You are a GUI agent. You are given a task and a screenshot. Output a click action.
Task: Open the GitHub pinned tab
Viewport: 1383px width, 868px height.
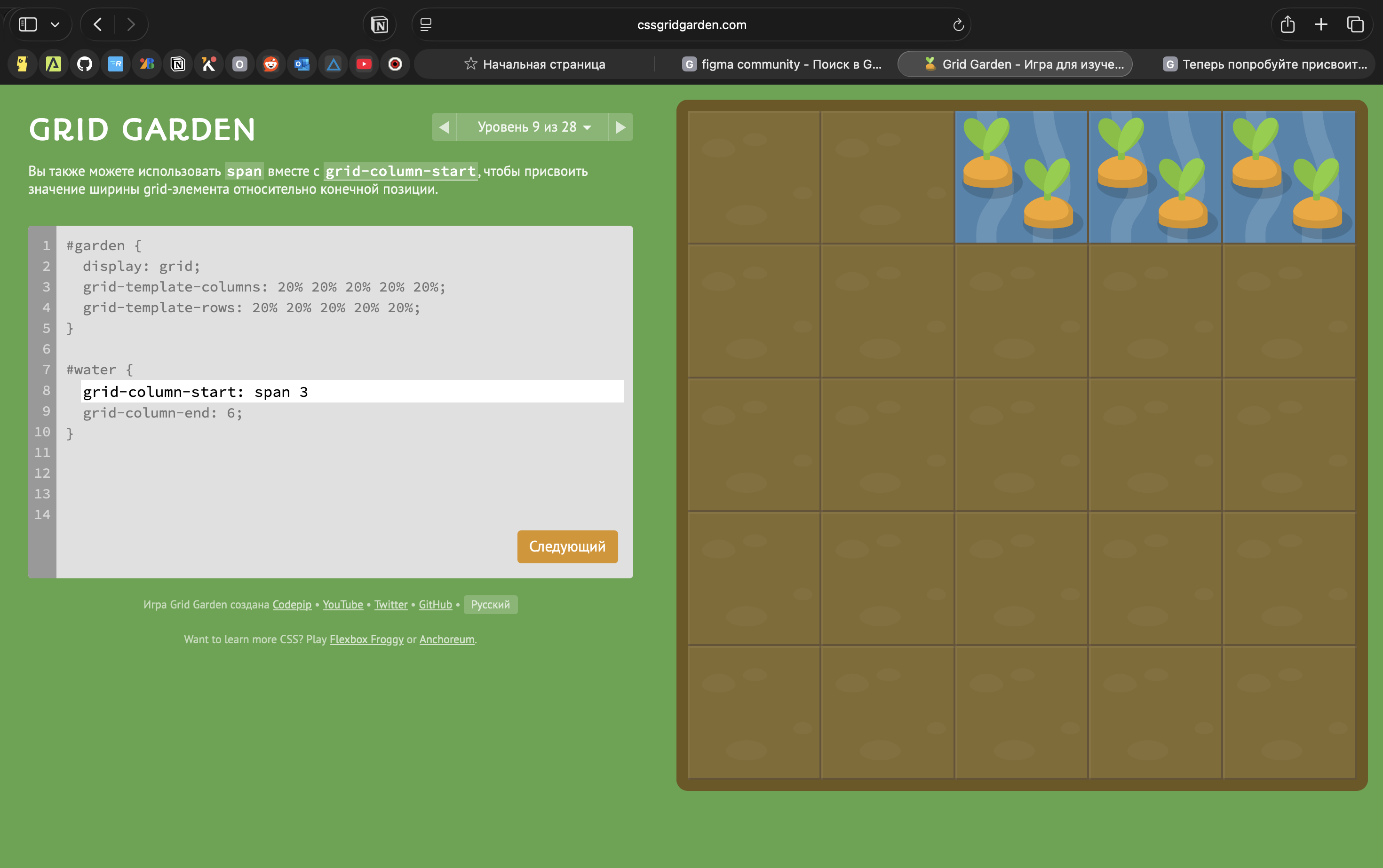point(84,64)
